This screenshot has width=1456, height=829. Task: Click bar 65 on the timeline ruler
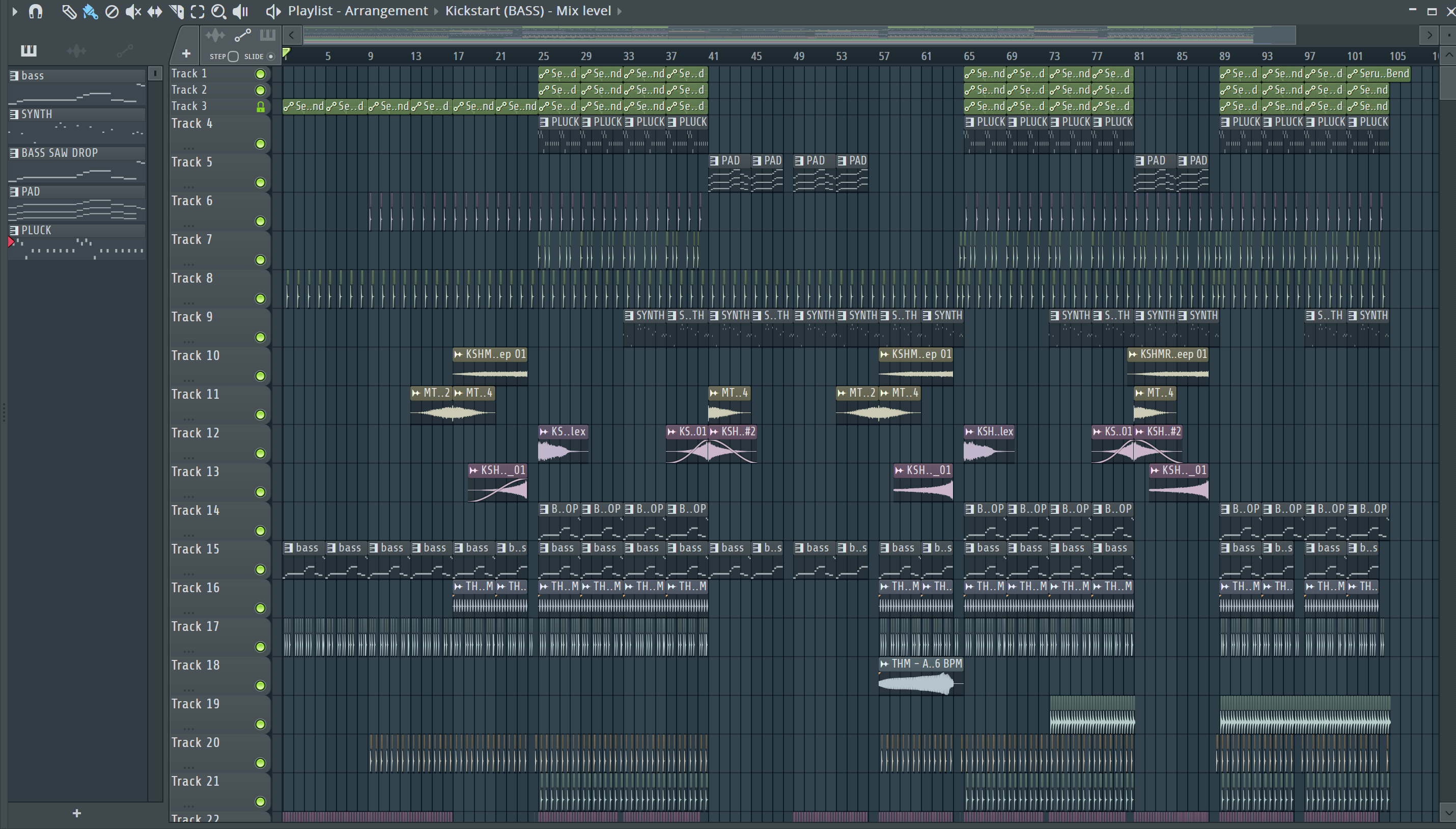tap(969, 57)
